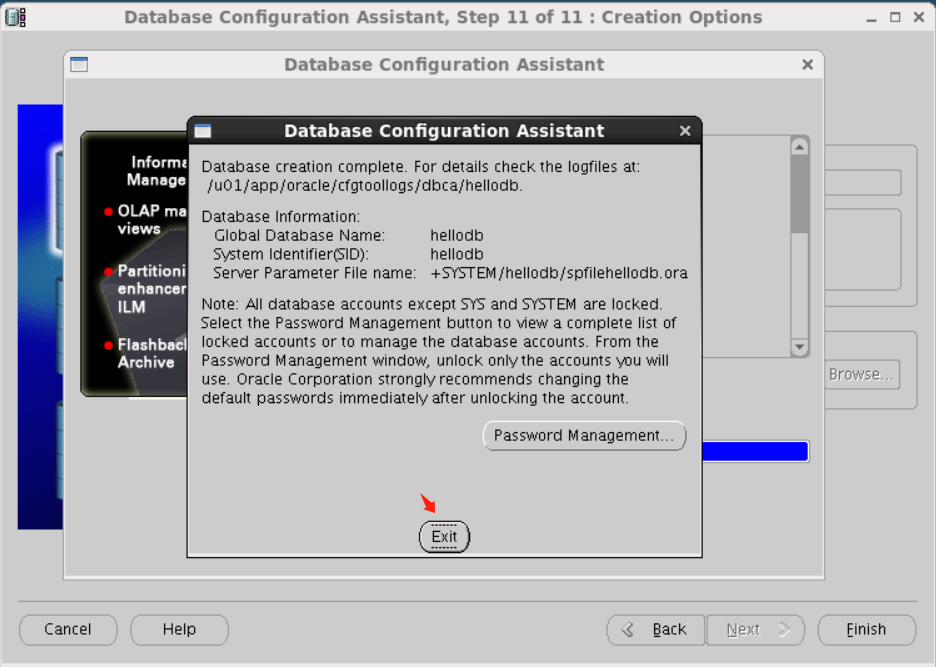Close the main Creation Options window

tap(919, 17)
